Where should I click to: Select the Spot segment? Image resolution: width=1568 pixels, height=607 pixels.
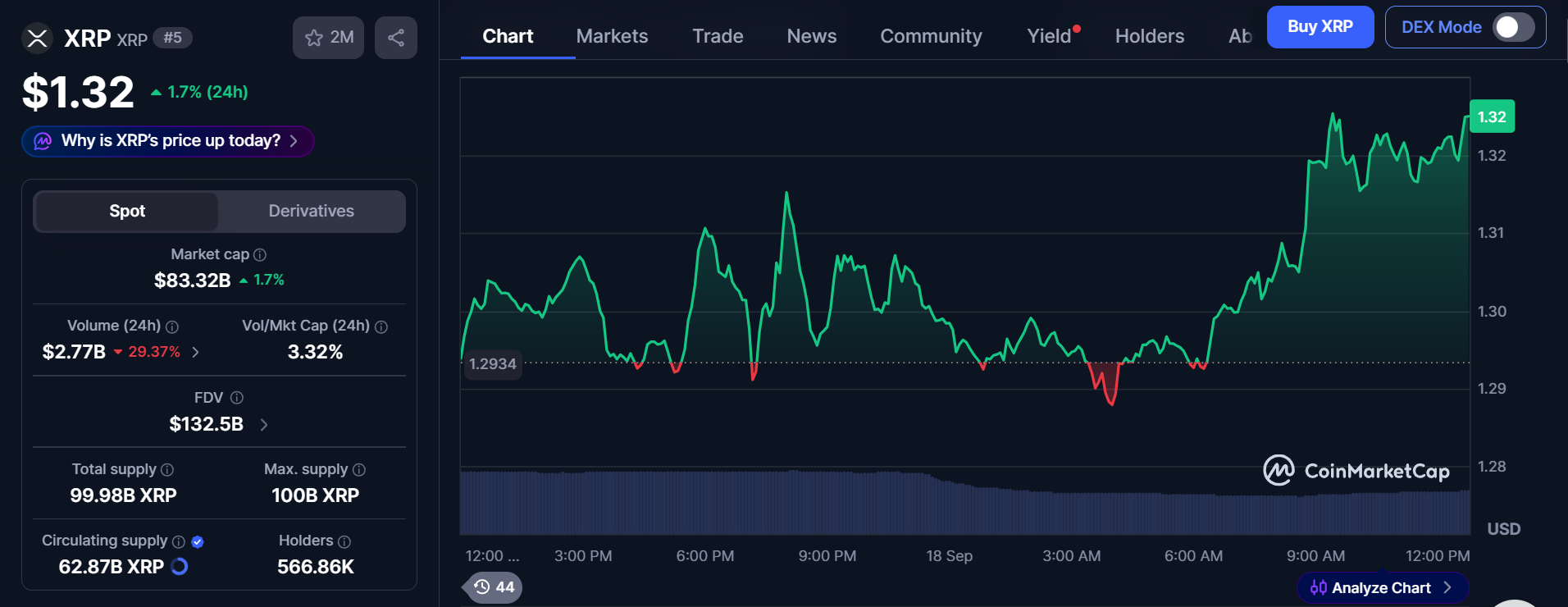click(x=127, y=211)
